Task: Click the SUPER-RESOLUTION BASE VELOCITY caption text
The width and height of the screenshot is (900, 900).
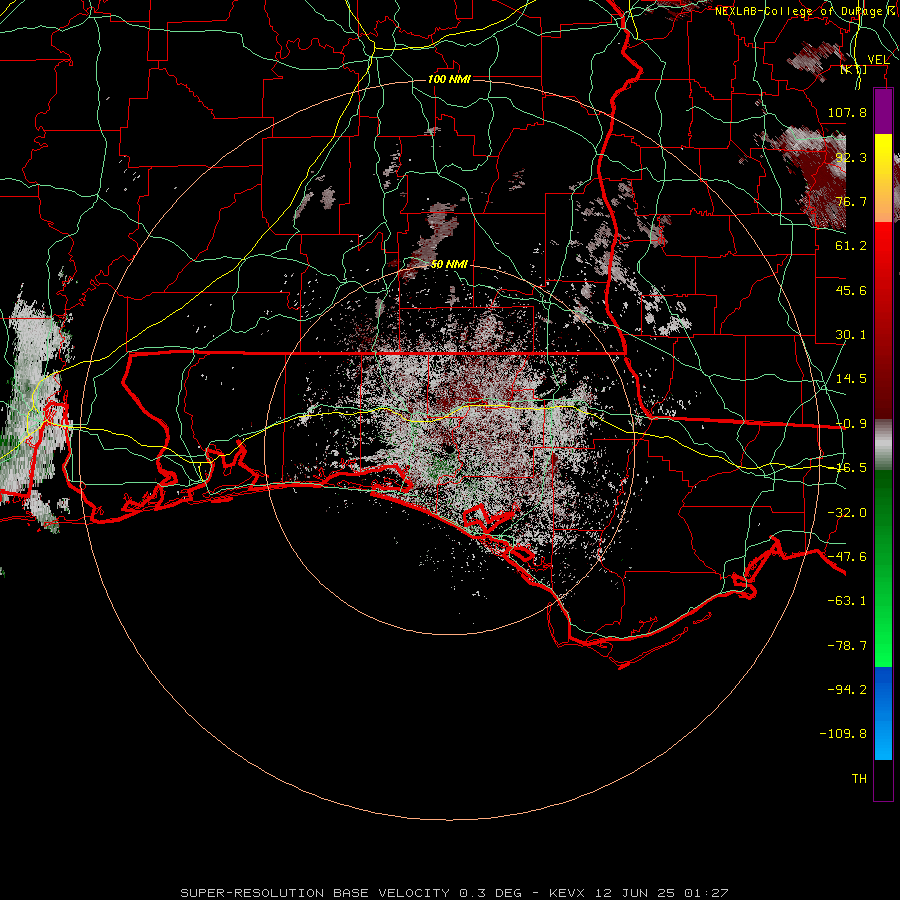Action: 315,893
